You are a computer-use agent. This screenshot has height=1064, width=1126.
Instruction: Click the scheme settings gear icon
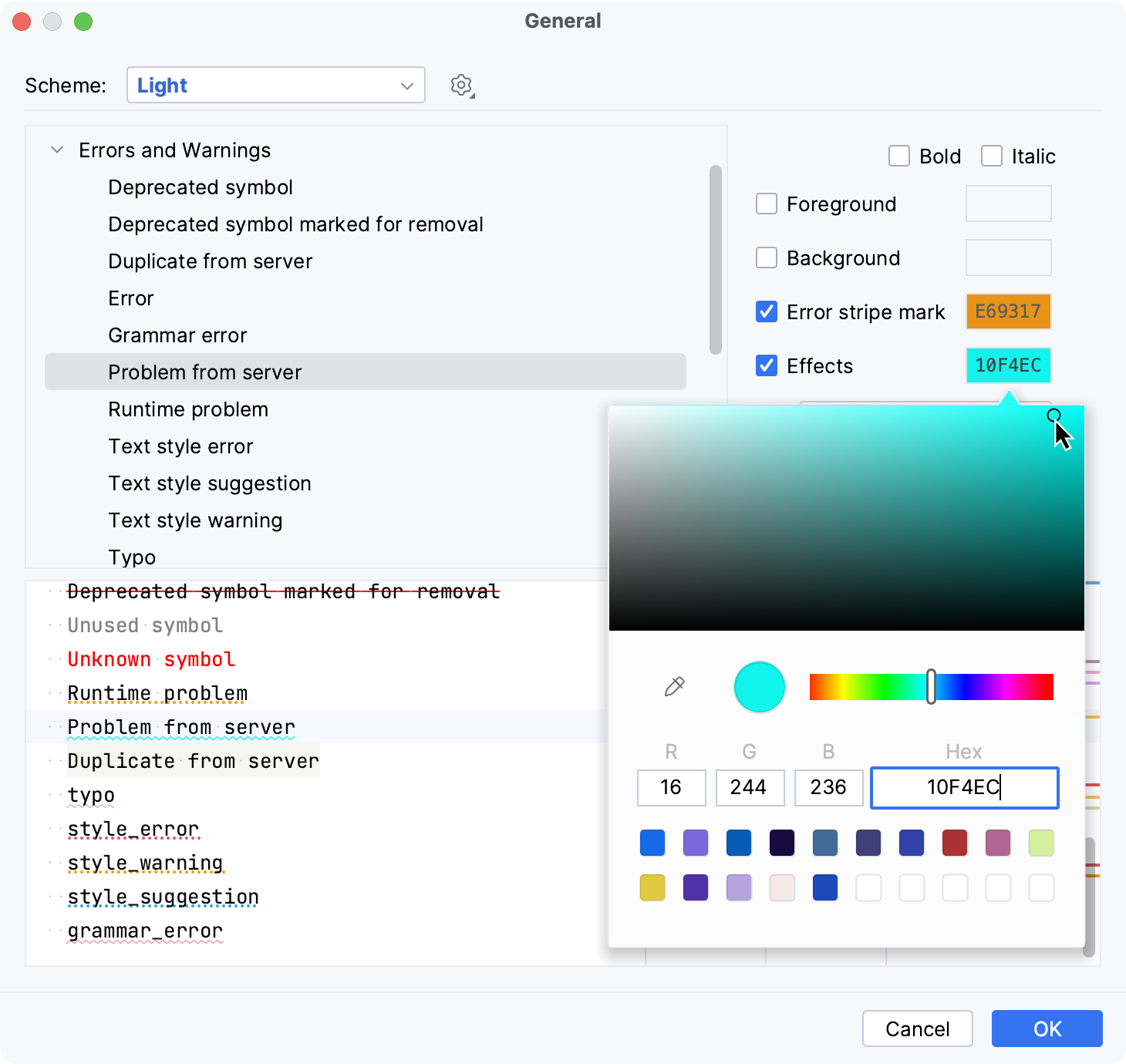[x=461, y=86]
